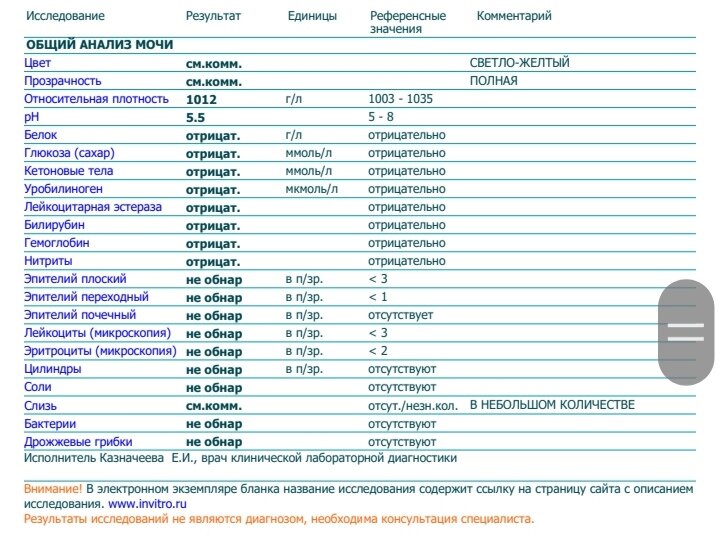Viewport: 720px width, 554px height.
Task: Open the Цилиндры link
Action: tap(53, 369)
